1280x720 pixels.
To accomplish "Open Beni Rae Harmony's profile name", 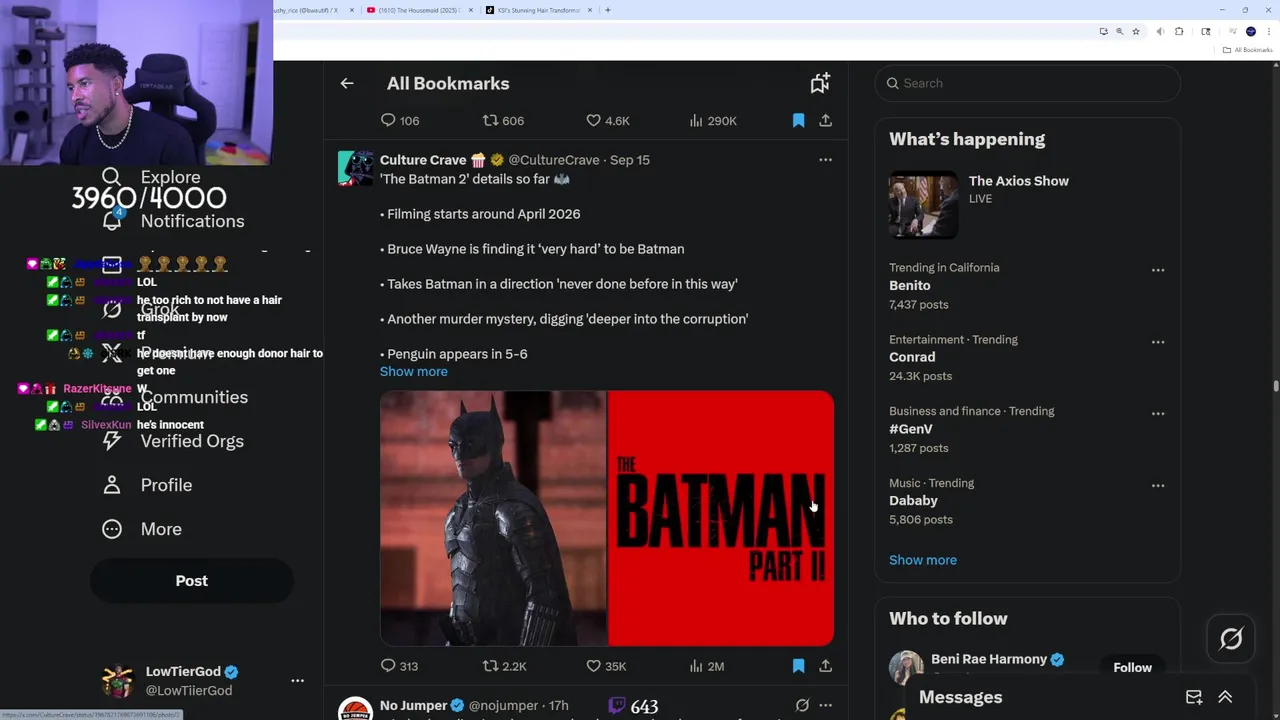I will pos(988,659).
